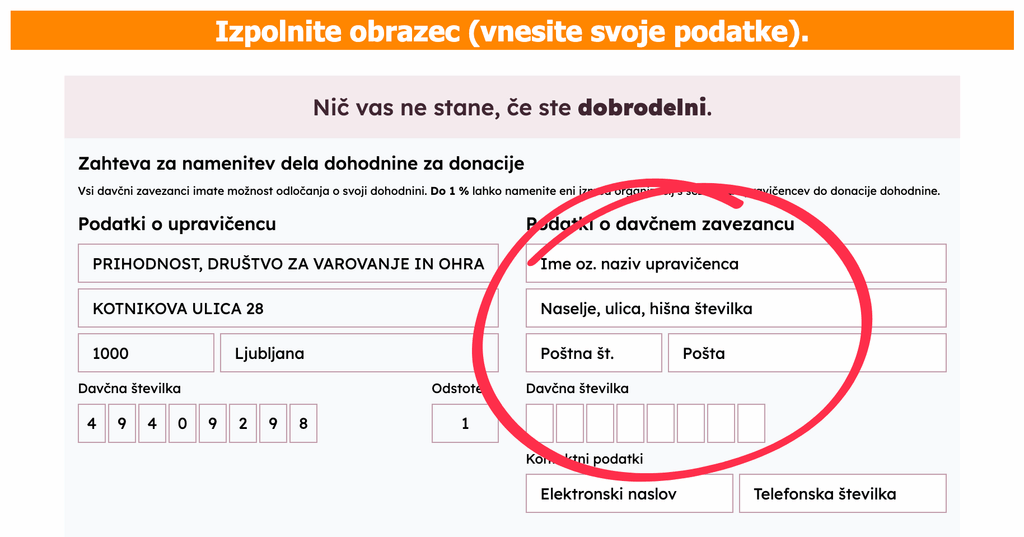Click the beneficiary tax box containing '2'

pyautogui.click(x=243, y=423)
